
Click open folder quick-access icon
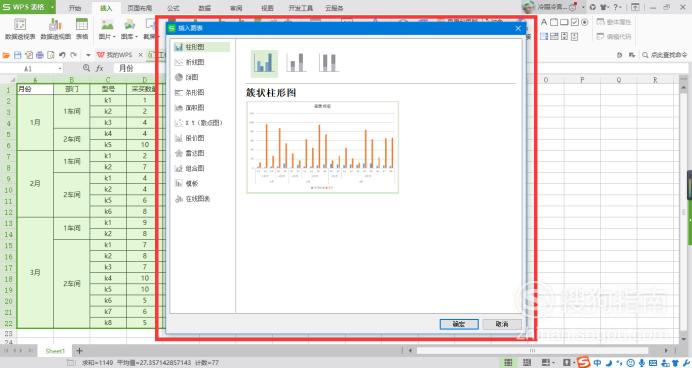click(x=6, y=55)
